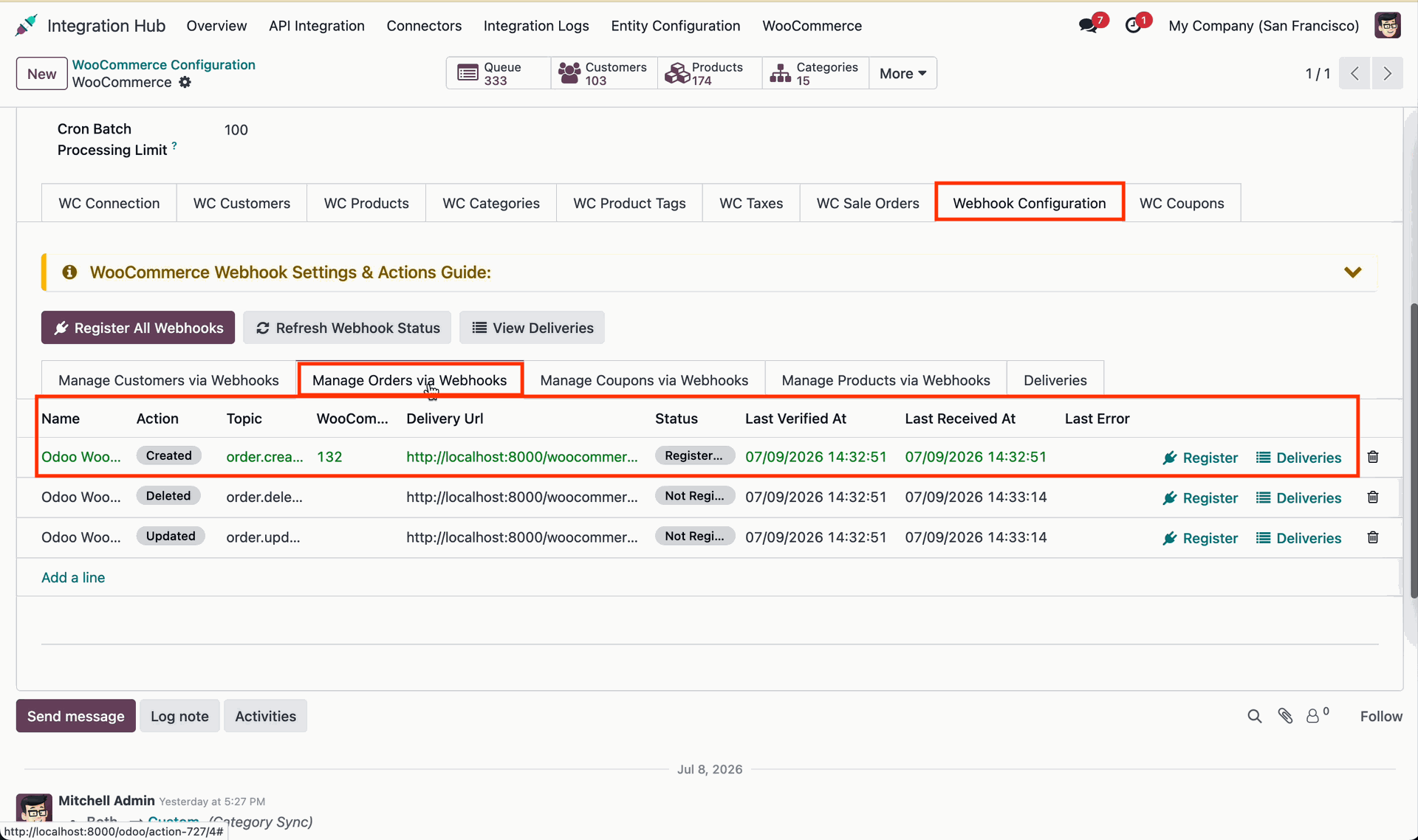Switch to the WC Customers tab
This screenshot has width=1418, height=840.
pyautogui.click(x=242, y=203)
